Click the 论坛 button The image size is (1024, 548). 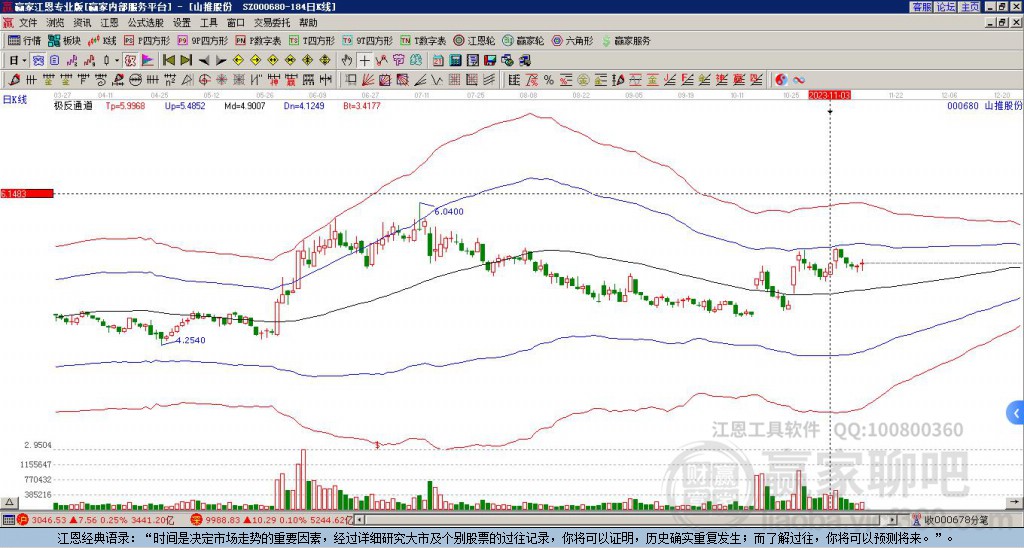[945, 7]
